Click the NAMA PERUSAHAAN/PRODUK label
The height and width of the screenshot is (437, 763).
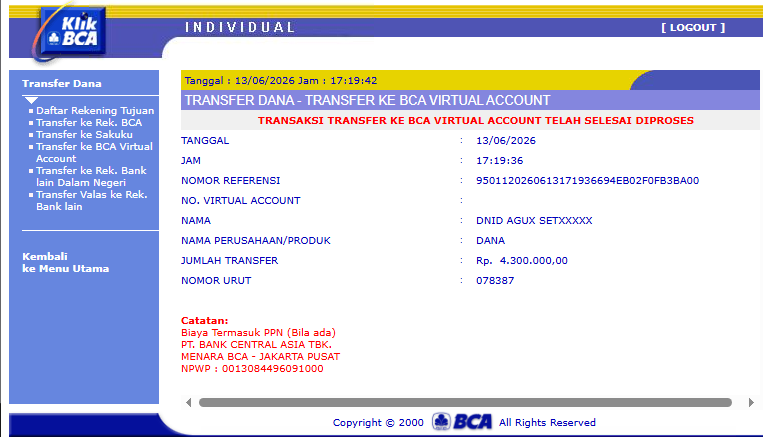255,240
